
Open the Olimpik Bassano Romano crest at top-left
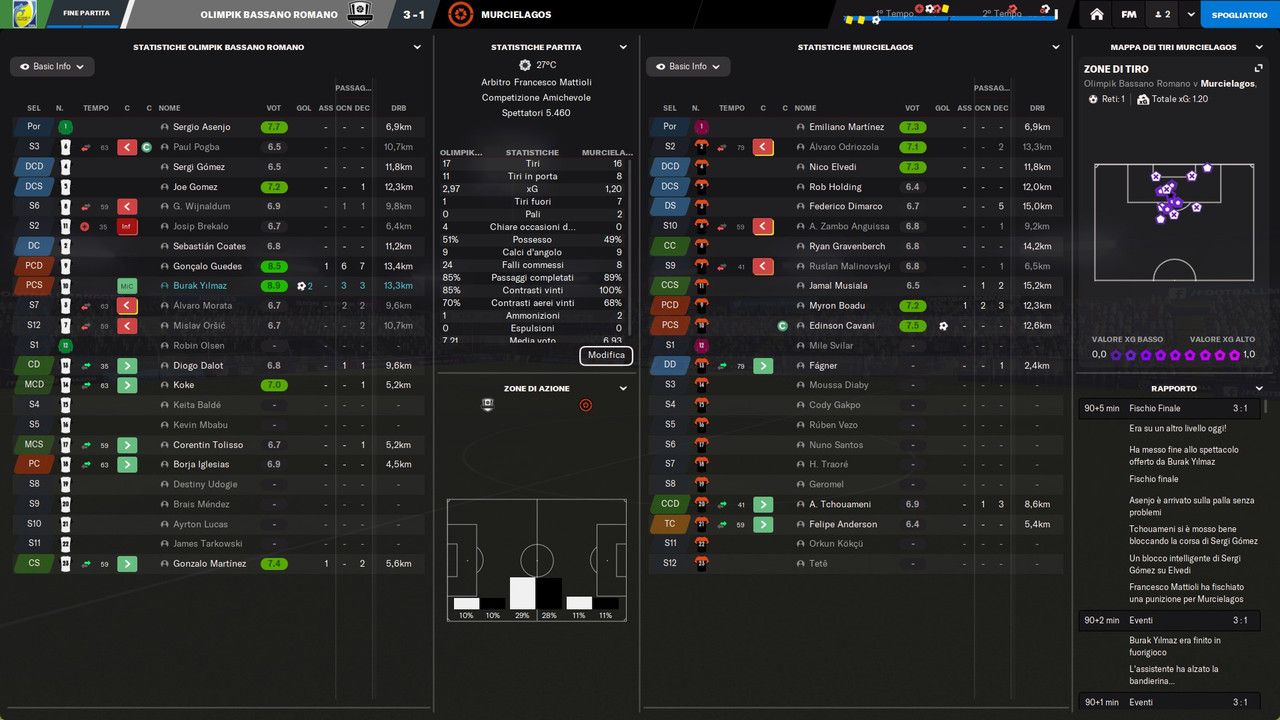[25, 14]
